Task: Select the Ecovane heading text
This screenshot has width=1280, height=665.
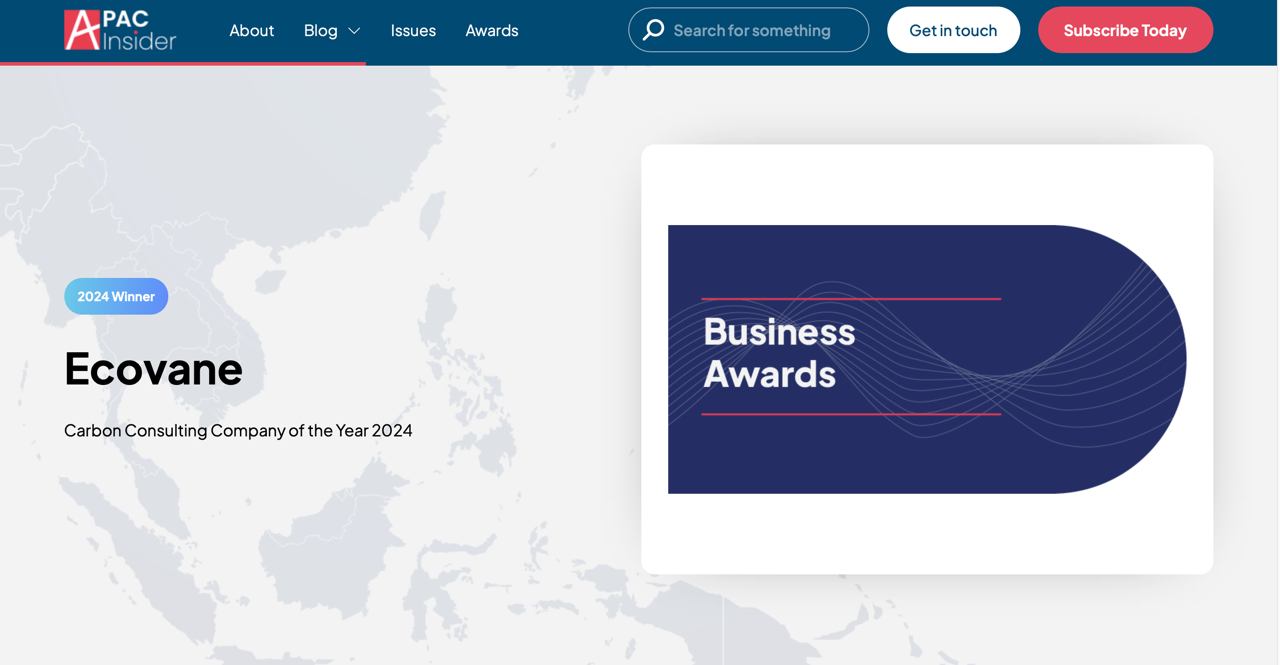Action: pos(153,368)
